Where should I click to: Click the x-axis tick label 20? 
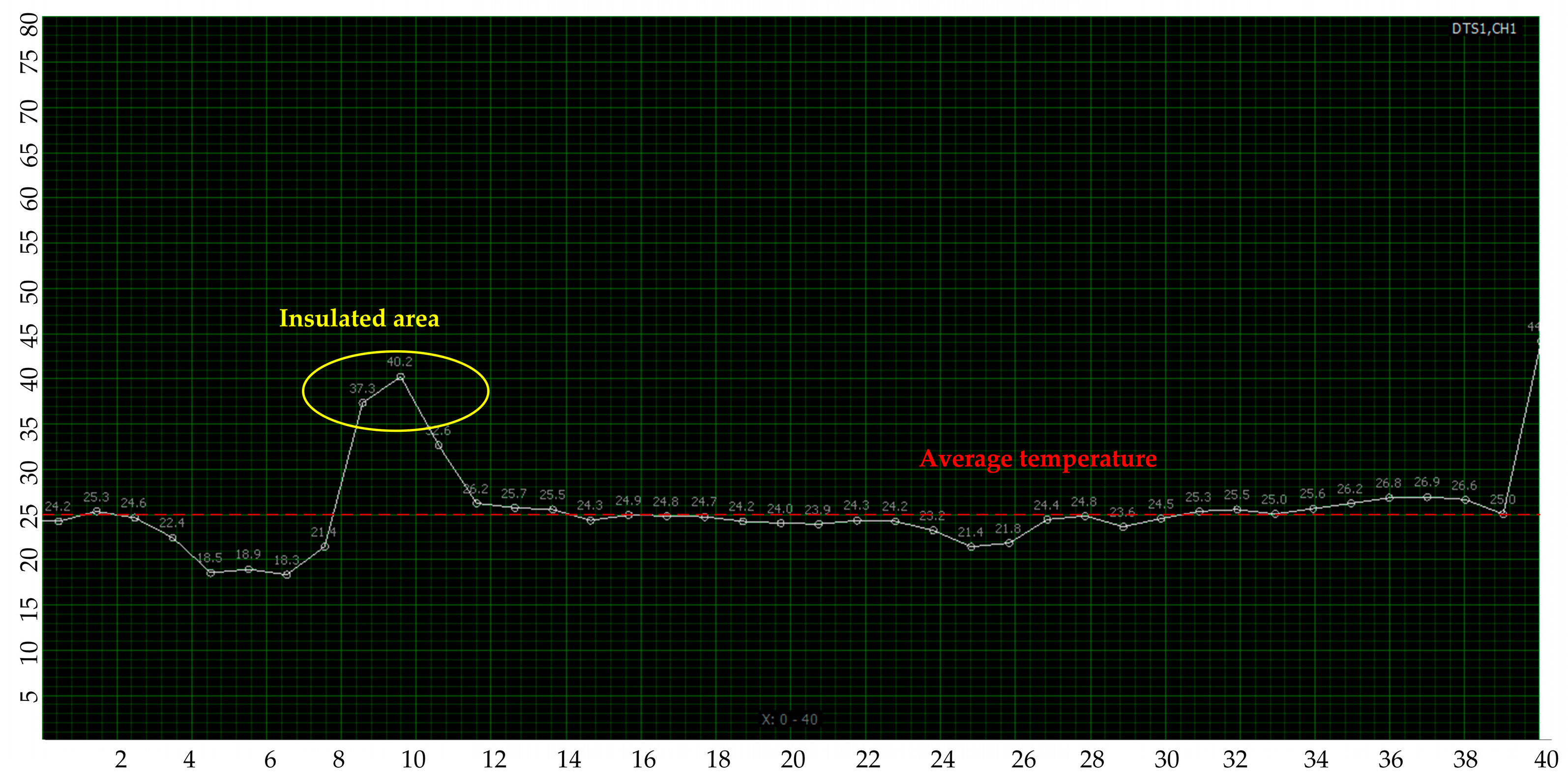(793, 759)
